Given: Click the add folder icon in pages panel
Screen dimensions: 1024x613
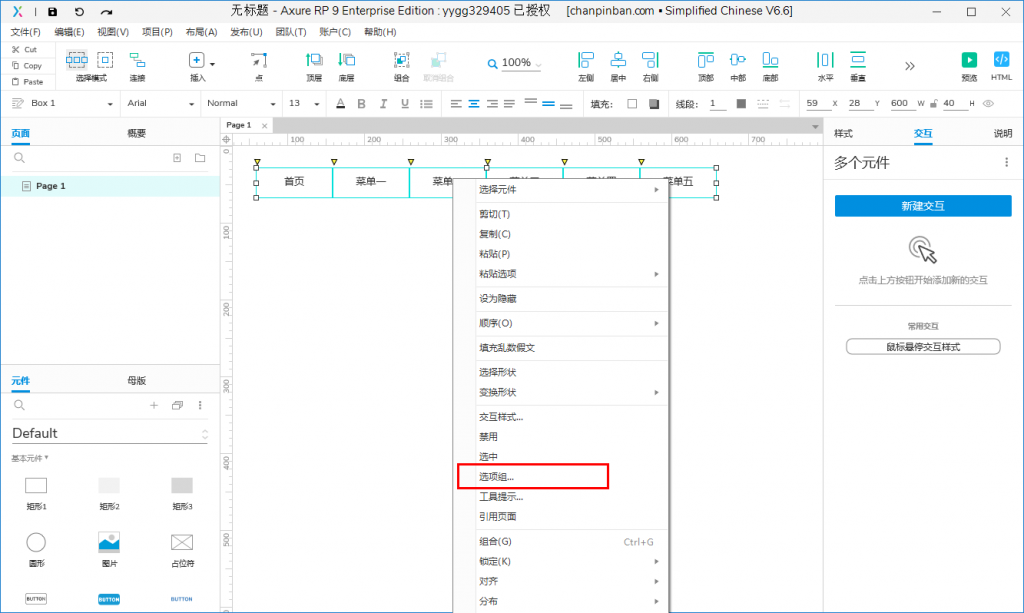Looking at the screenshot, I should click(x=200, y=158).
